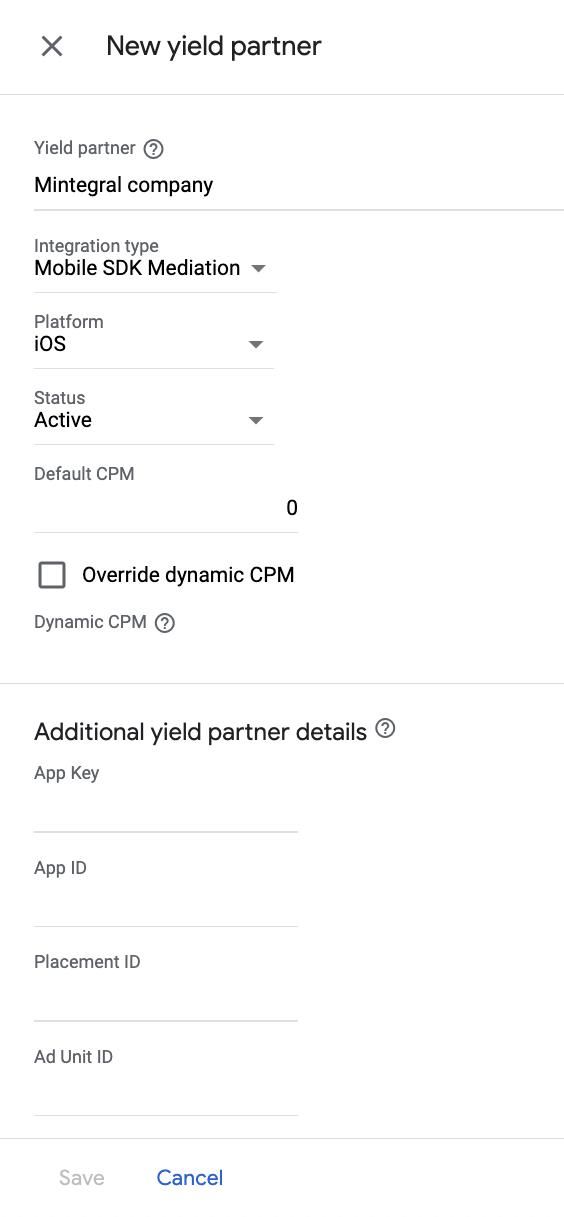
Task: Open the Status dropdown showing Active
Action: click(x=154, y=420)
